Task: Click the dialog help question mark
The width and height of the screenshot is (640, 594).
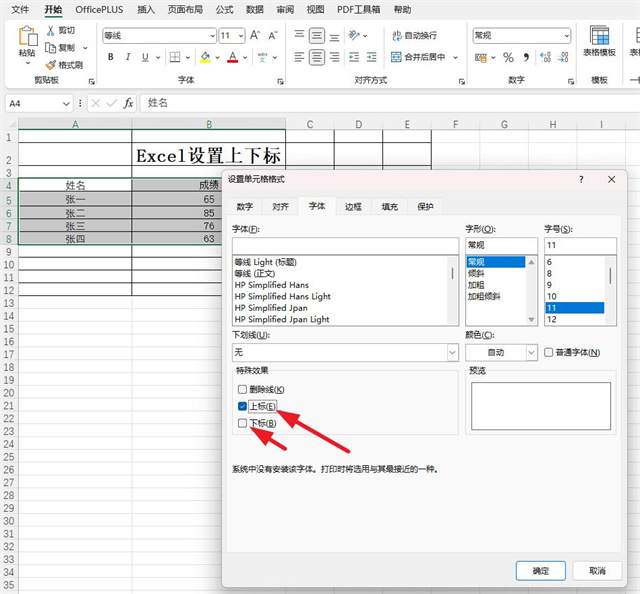Action: pyautogui.click(x=581, y=180)
